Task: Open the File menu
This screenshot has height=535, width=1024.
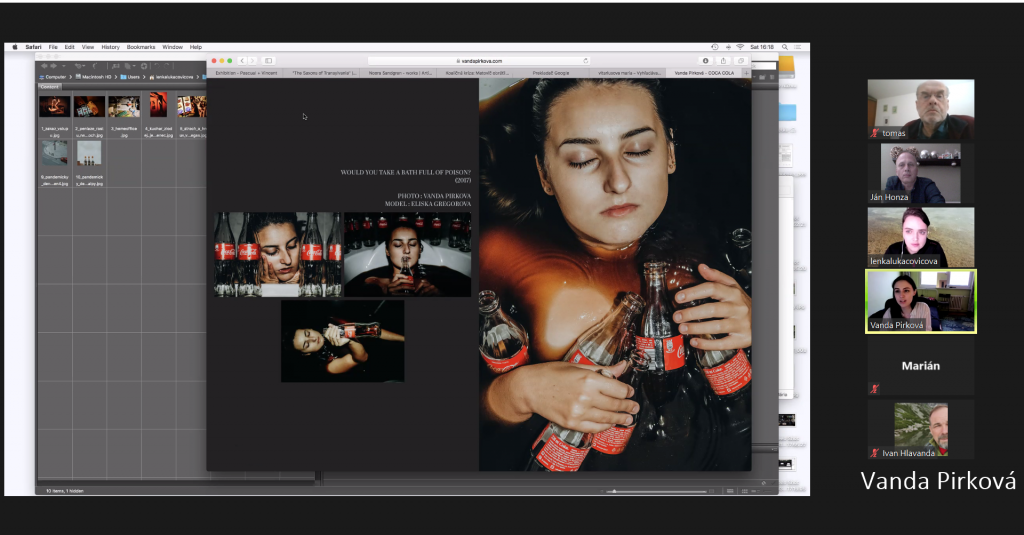Action: pos(53,47)
